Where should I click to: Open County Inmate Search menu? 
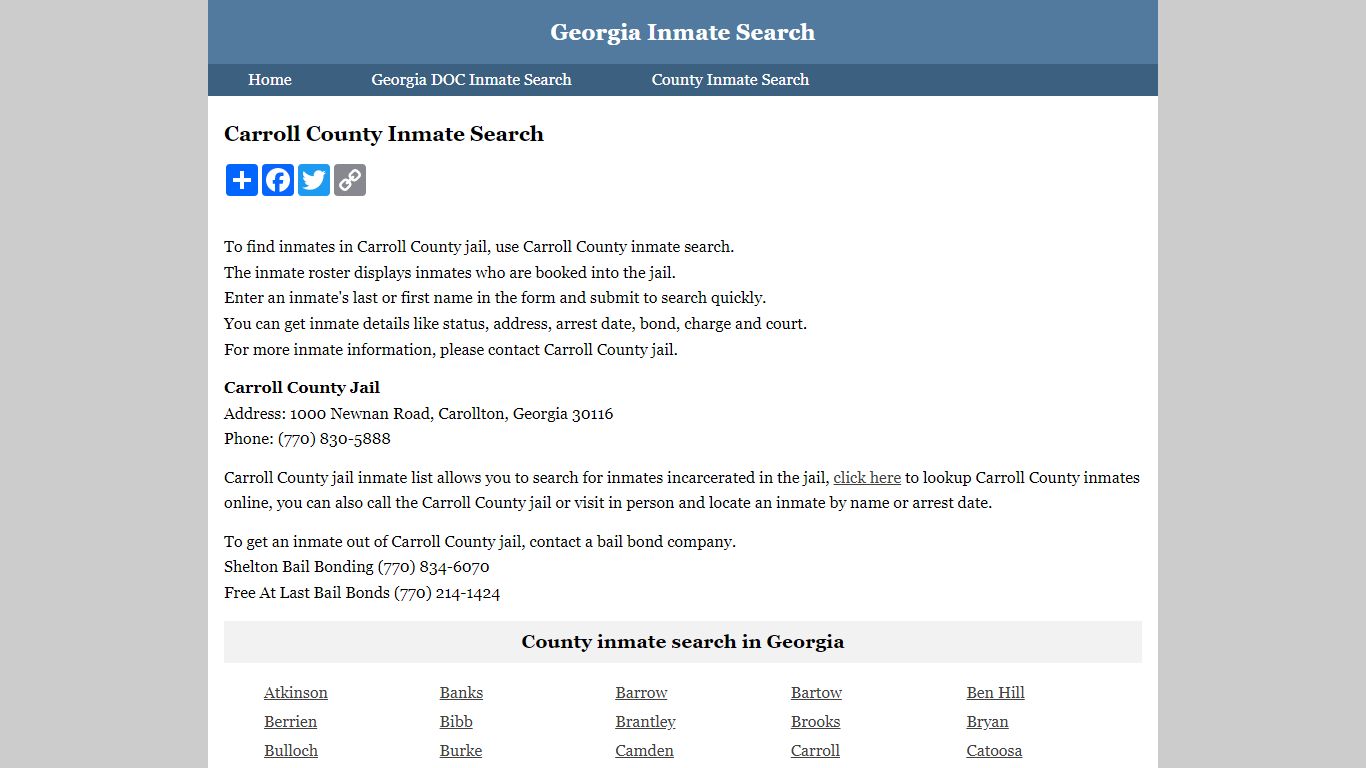click(730, 80)
